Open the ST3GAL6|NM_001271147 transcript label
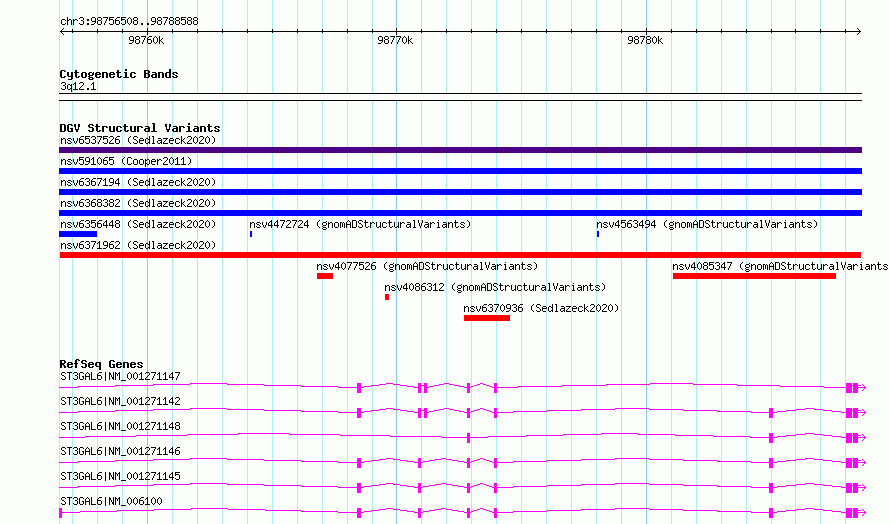 click(x=120, y=376)
